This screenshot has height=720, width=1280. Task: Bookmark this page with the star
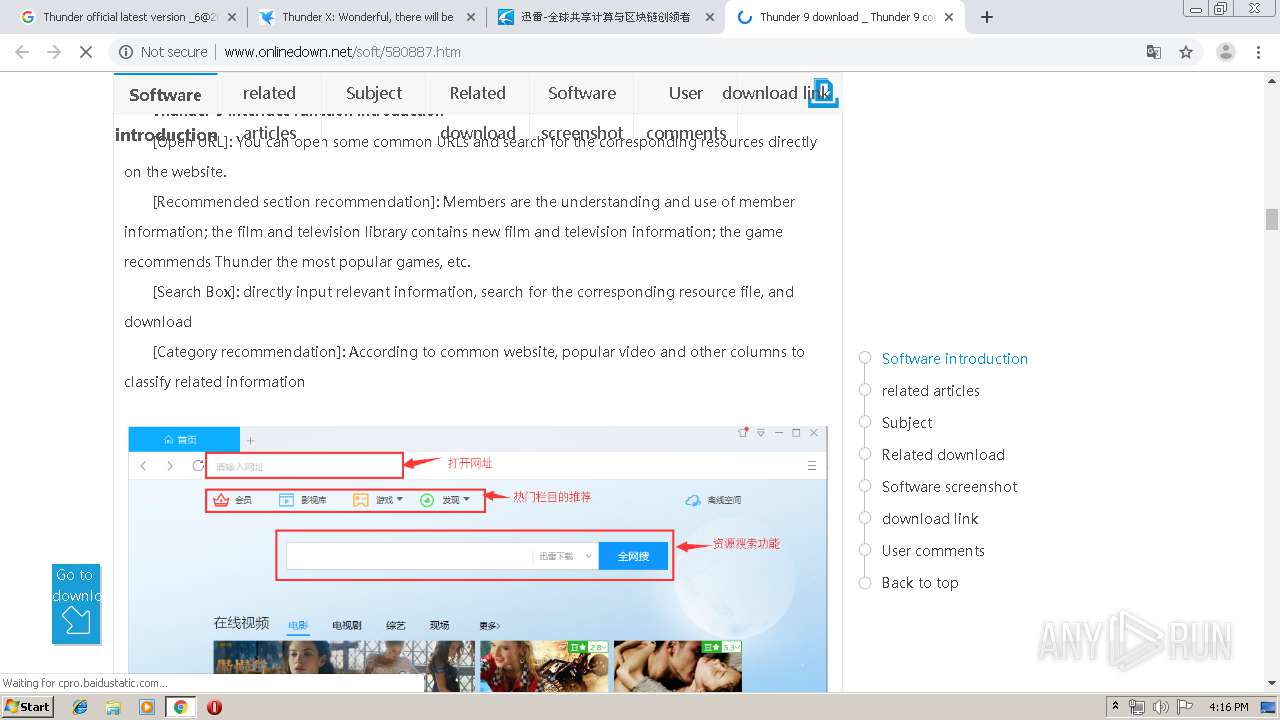(1186, 52)
